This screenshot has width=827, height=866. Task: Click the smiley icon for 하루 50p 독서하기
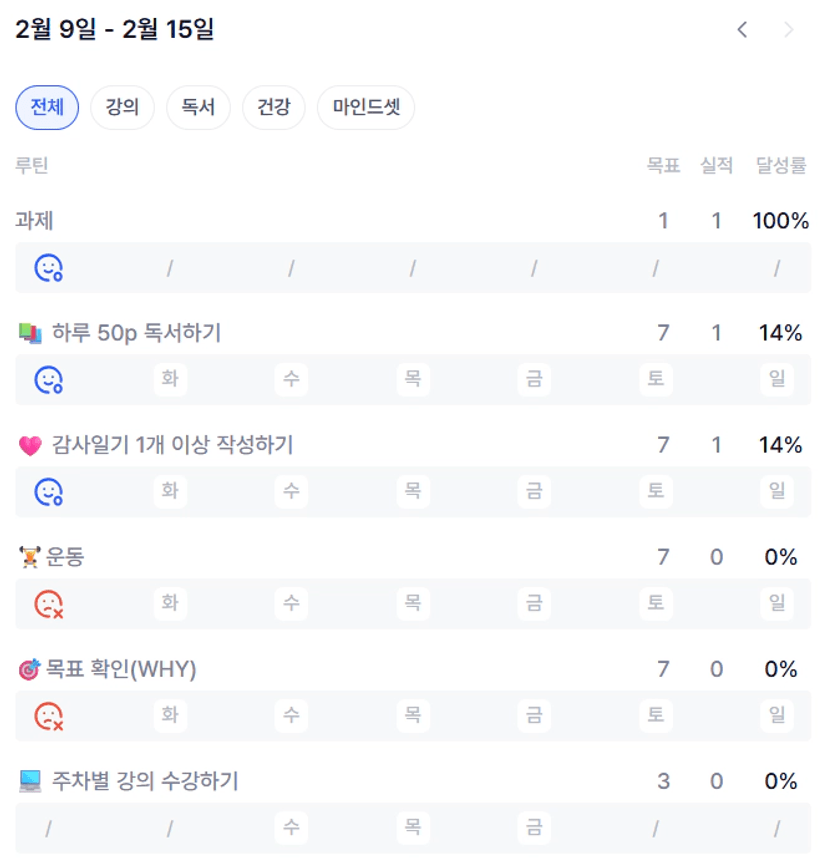pos(48,380)
